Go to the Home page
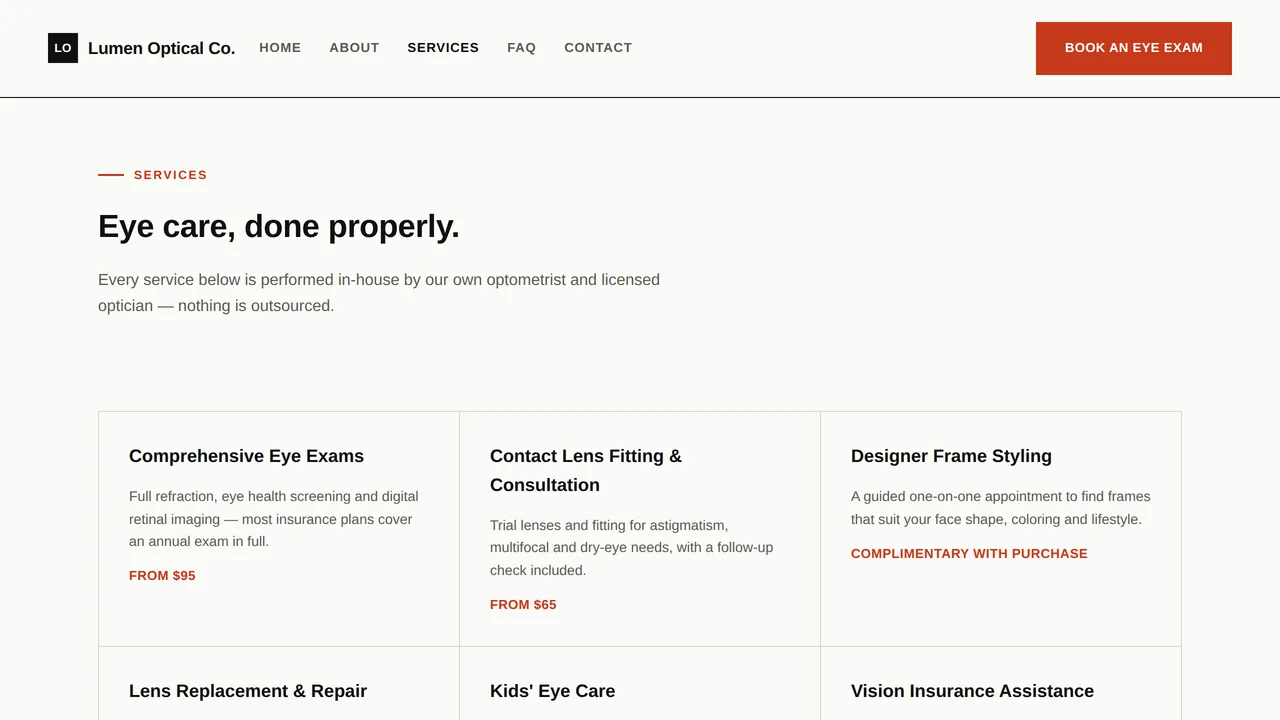 tap(280, 48)
